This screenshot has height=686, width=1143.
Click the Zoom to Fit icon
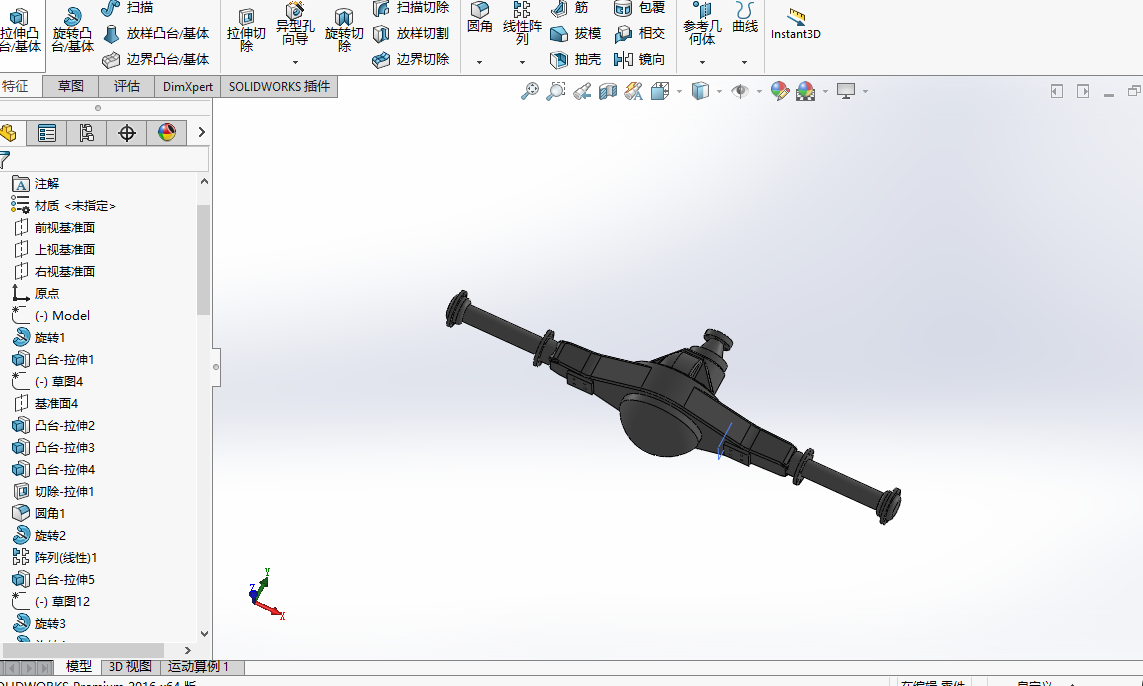tap(530, 91)
